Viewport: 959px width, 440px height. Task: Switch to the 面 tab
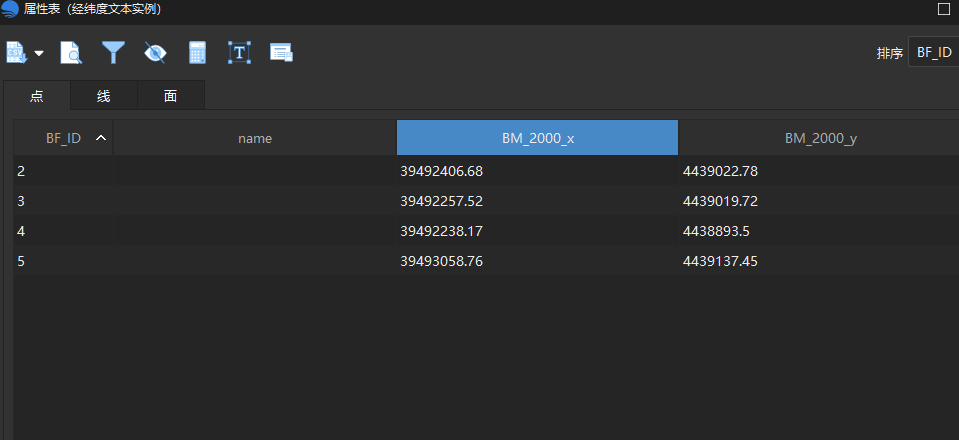coord(171,95)
